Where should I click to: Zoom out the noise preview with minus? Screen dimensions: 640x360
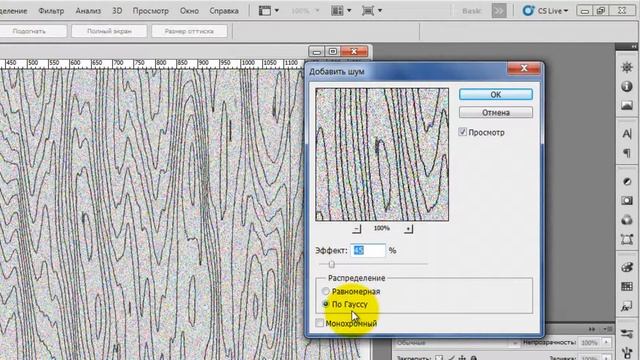357,229
